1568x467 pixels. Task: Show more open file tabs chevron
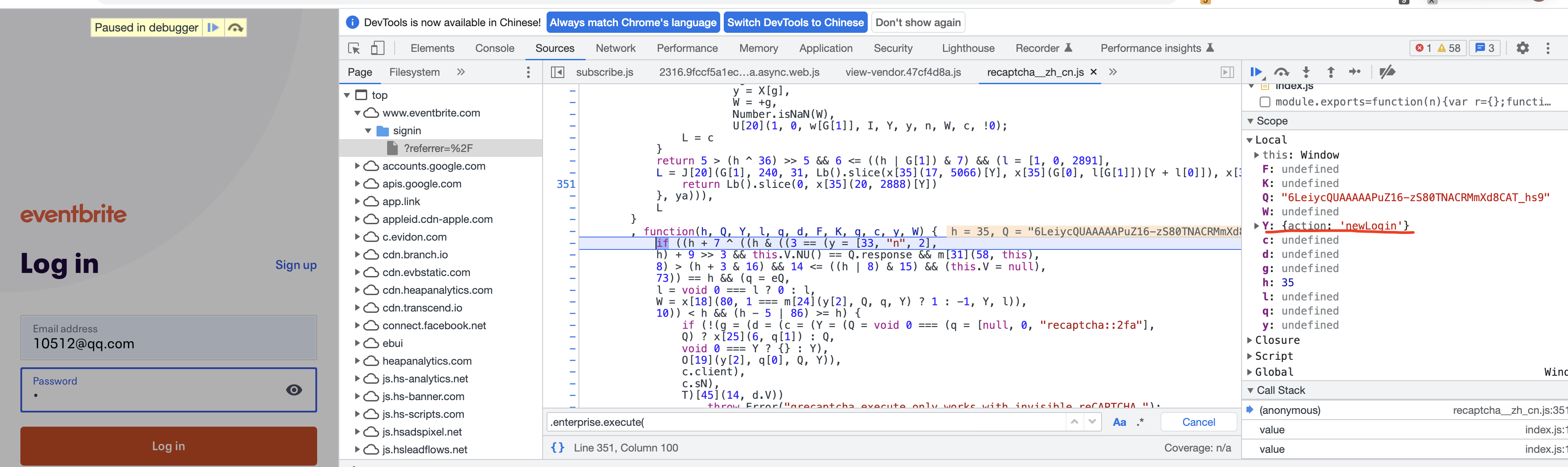pyautogui.click(x=1113, y=72)
